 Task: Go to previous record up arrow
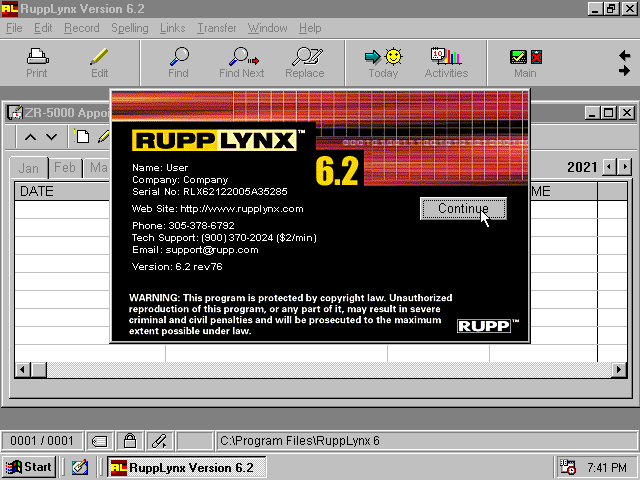[30, 137]
